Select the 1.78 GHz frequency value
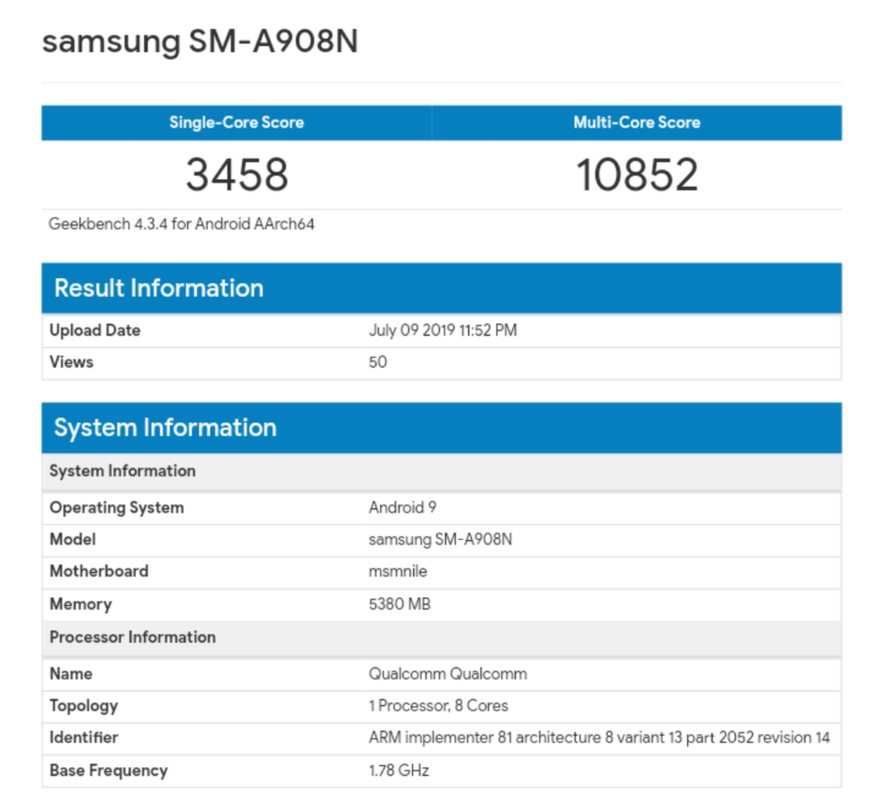Viewport: 880px width, 800px height. (x=398, y=770)
